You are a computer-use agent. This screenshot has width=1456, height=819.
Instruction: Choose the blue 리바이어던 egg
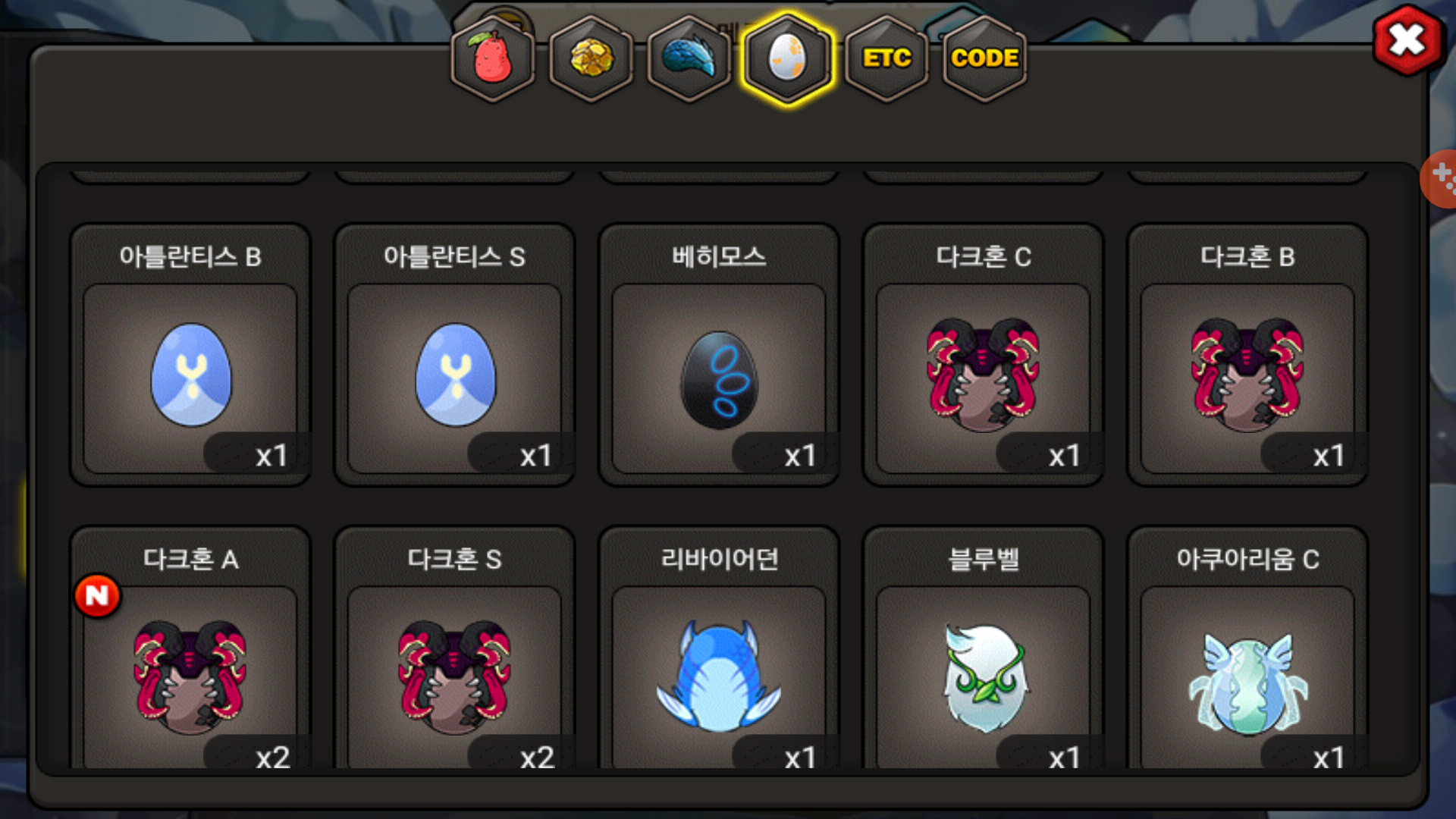pyautogui.click(x=719, y=649)
